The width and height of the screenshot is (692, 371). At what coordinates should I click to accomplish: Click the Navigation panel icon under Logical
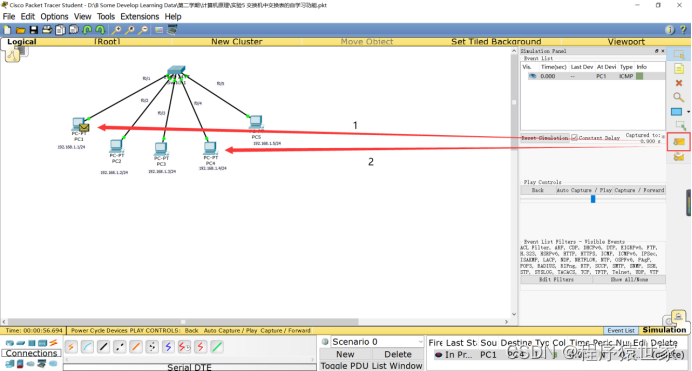click(12, 55)
